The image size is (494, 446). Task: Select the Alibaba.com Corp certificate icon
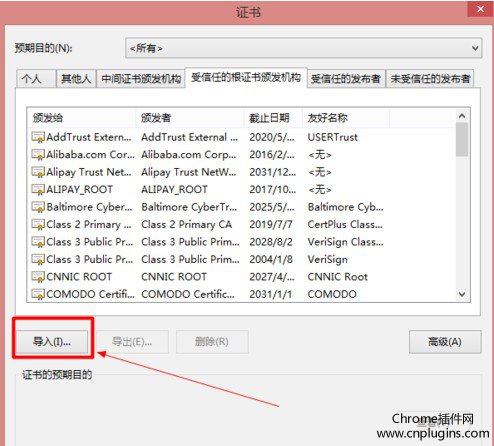[x=38, y=154]
